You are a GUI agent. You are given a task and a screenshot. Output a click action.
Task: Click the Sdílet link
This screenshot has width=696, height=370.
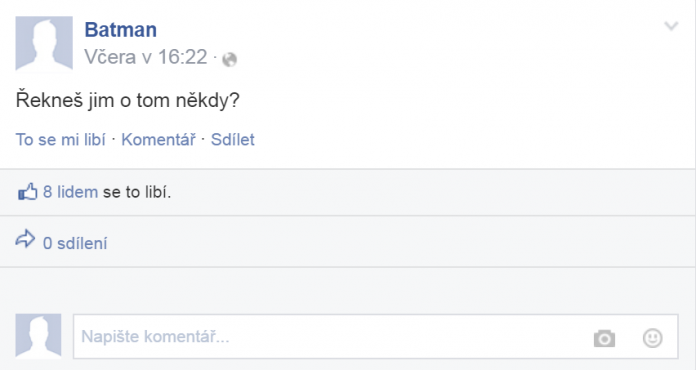pyautogui.click(x=233, y=140)
